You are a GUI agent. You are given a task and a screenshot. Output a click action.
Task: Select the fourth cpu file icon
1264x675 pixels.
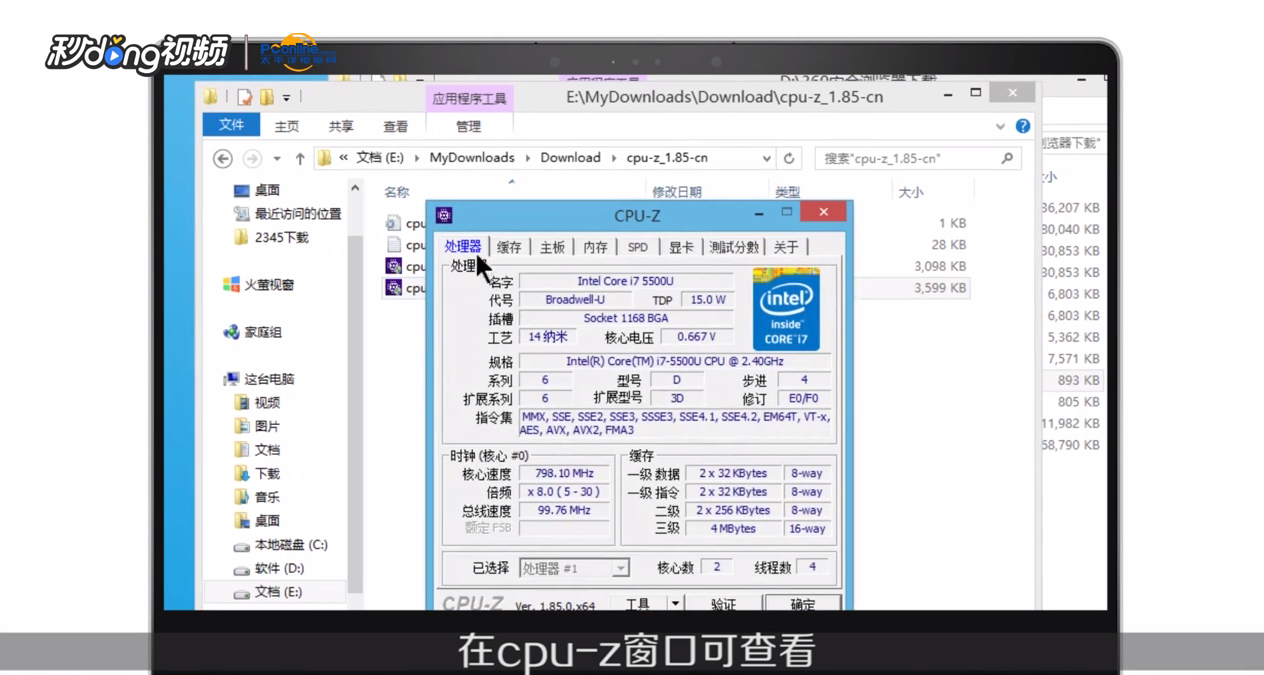[394, 288]
